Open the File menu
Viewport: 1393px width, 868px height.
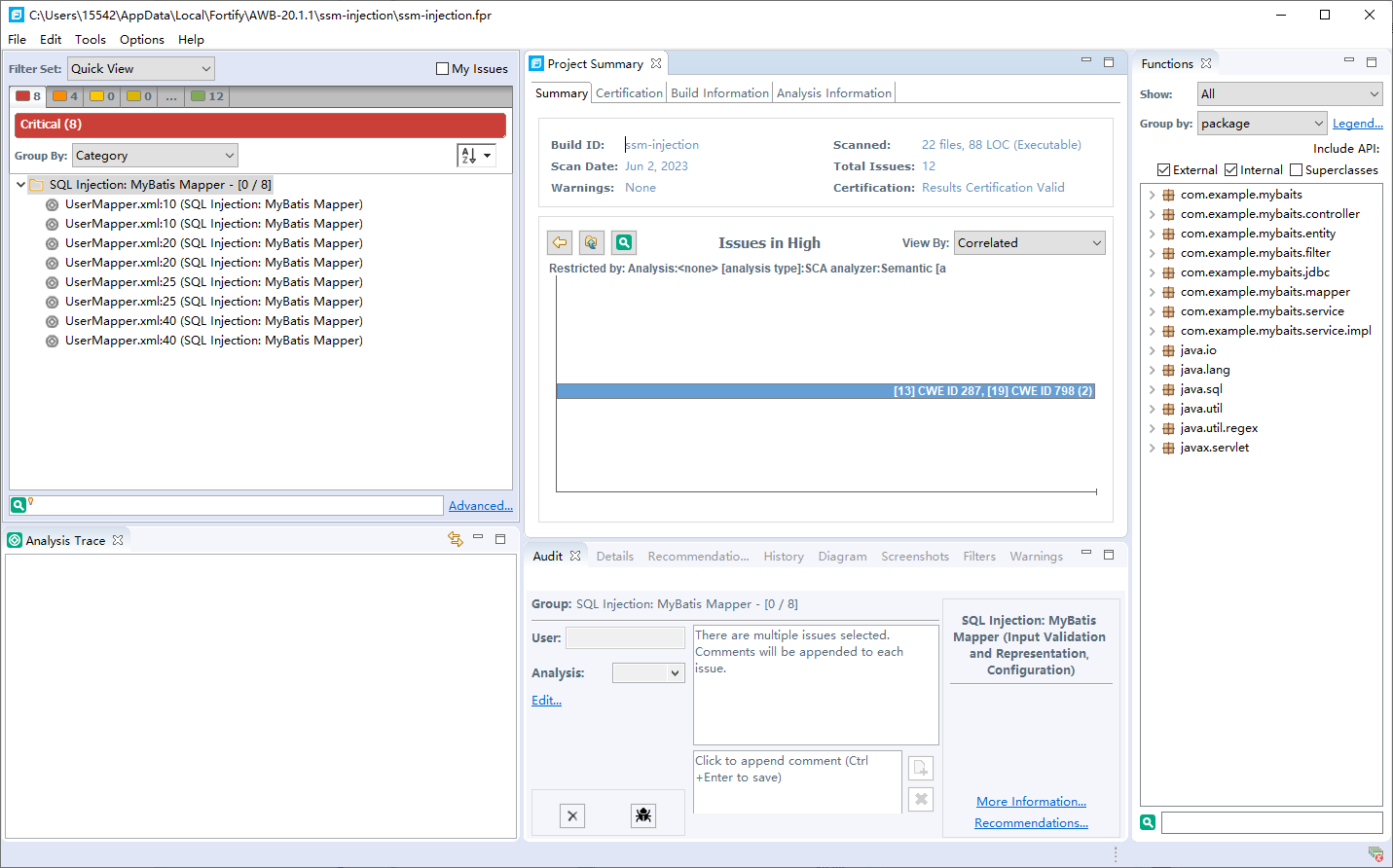pos(18,40)
